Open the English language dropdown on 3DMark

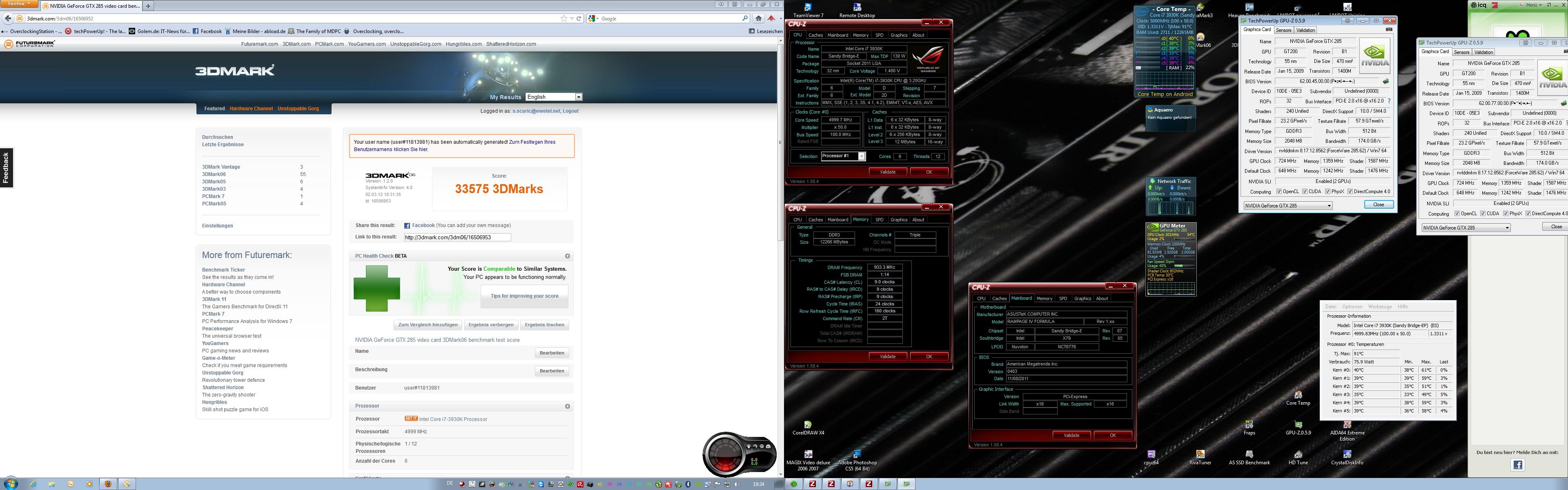click(554, 97)
